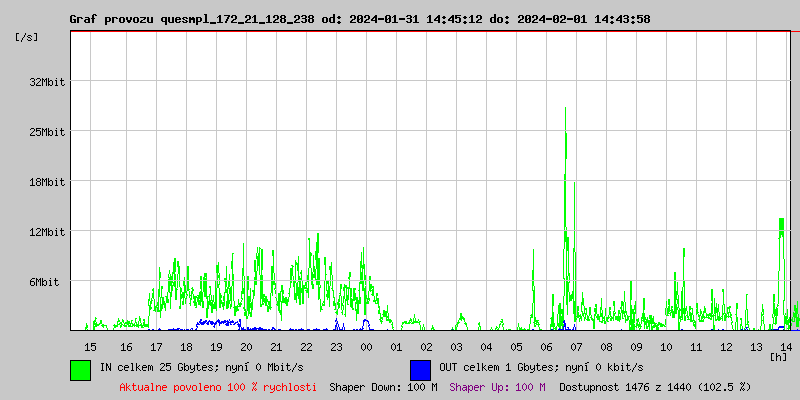The width and height of the screenshot is (800, 400).
Task: Click the '22' hour label on the x-axis
Action: pos(306,346)
